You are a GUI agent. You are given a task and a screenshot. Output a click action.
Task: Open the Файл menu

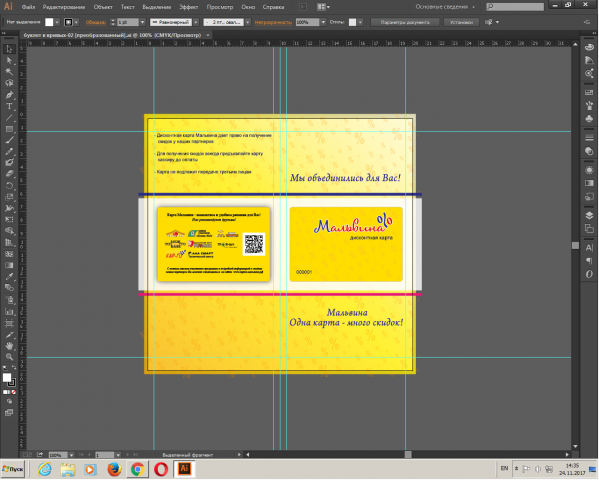(x=29, y=7)
